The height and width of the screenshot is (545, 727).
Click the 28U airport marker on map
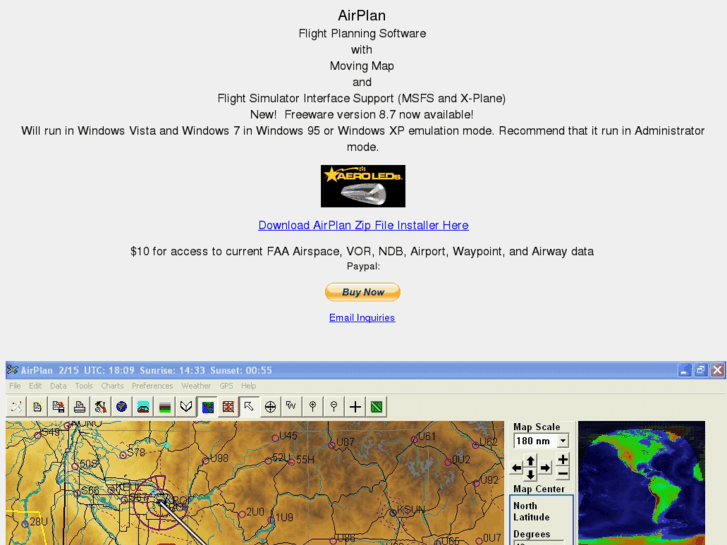click(25, 524)
